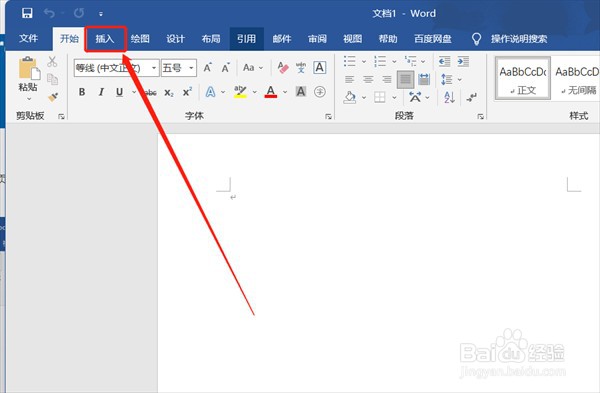Undo the last action
Image resolution: width=600 pixels, height=393 pixels.
49,13
